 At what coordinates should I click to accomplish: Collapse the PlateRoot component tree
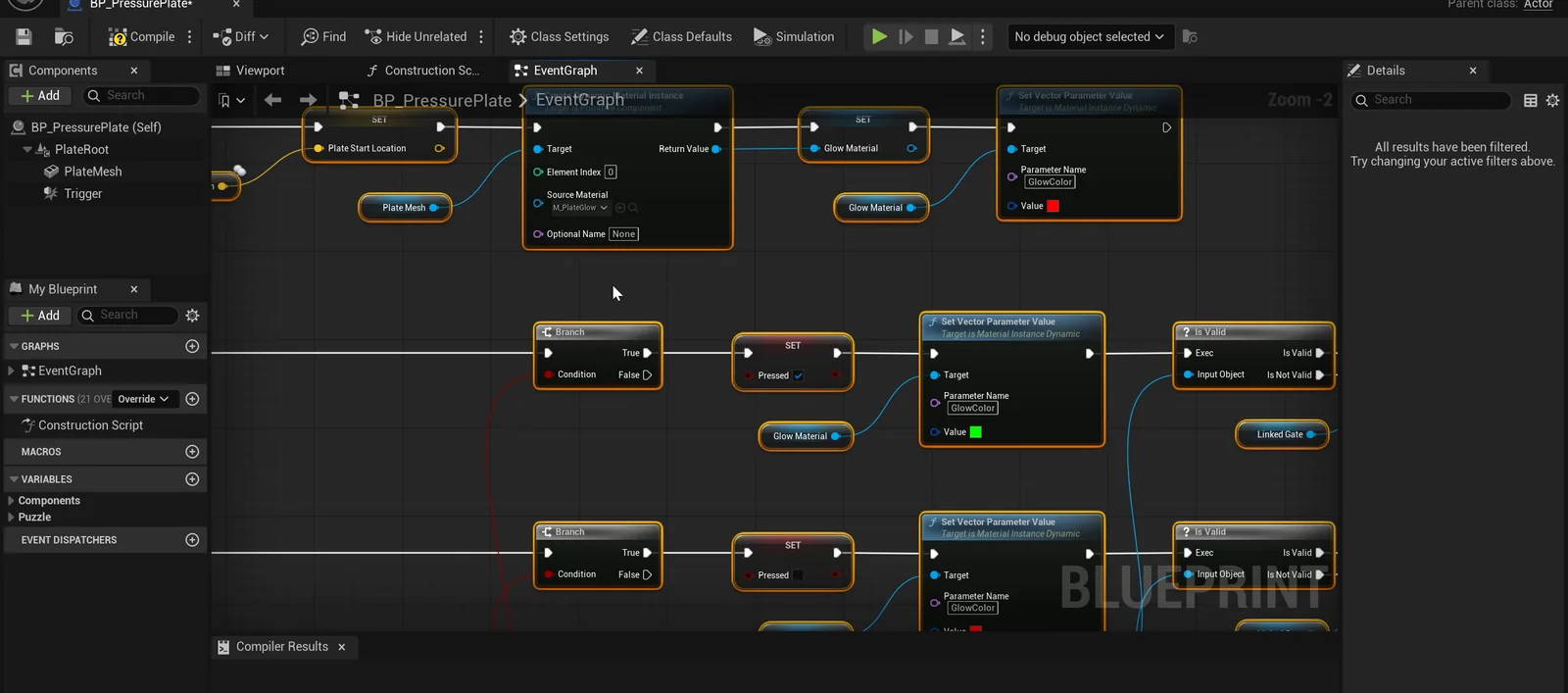(26, 150)
